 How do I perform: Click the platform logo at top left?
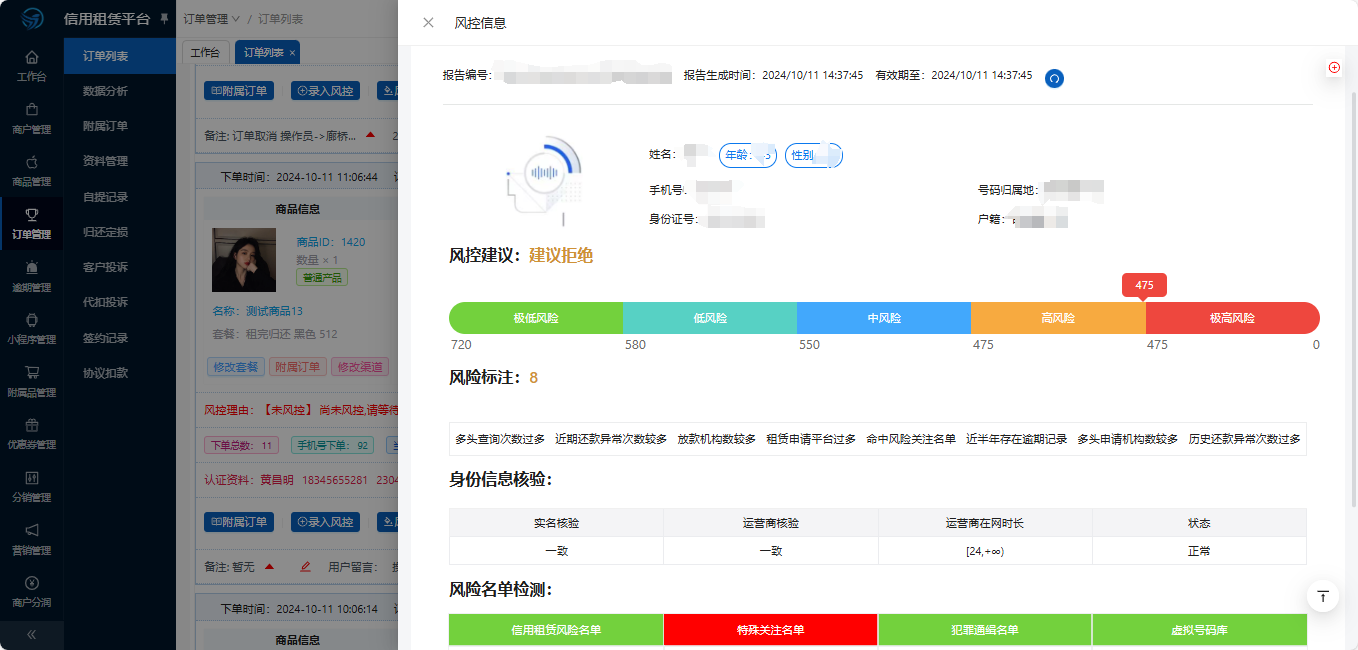click(x=32, y=19)
